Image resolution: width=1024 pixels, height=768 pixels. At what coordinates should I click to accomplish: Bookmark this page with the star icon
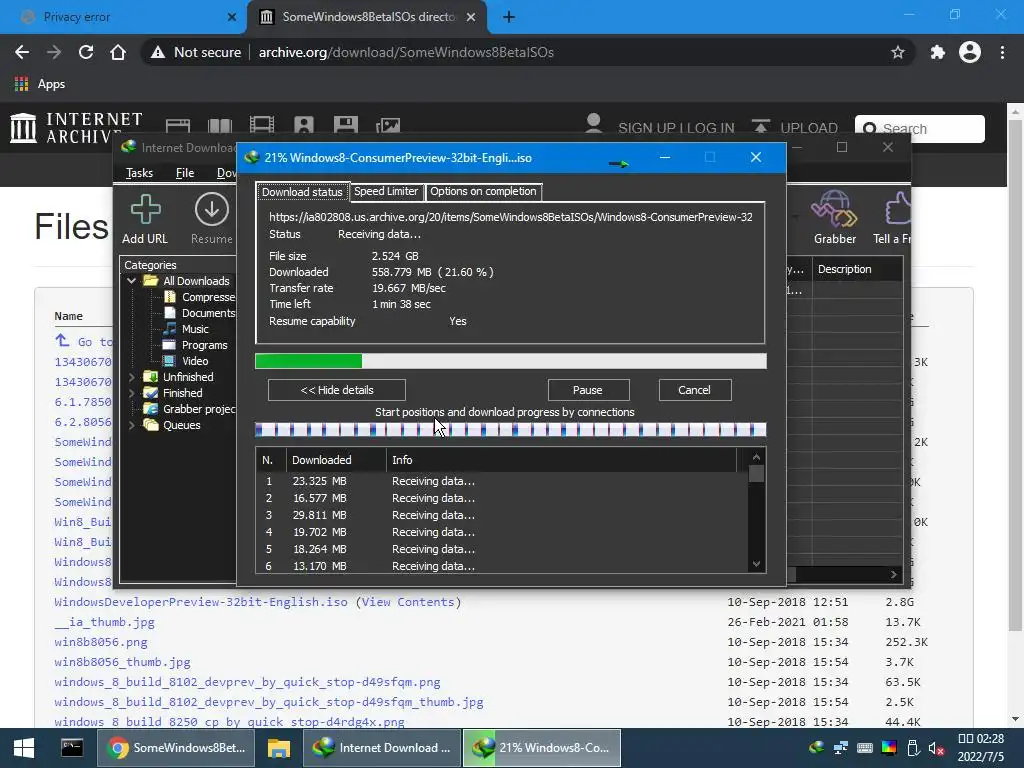898,52
